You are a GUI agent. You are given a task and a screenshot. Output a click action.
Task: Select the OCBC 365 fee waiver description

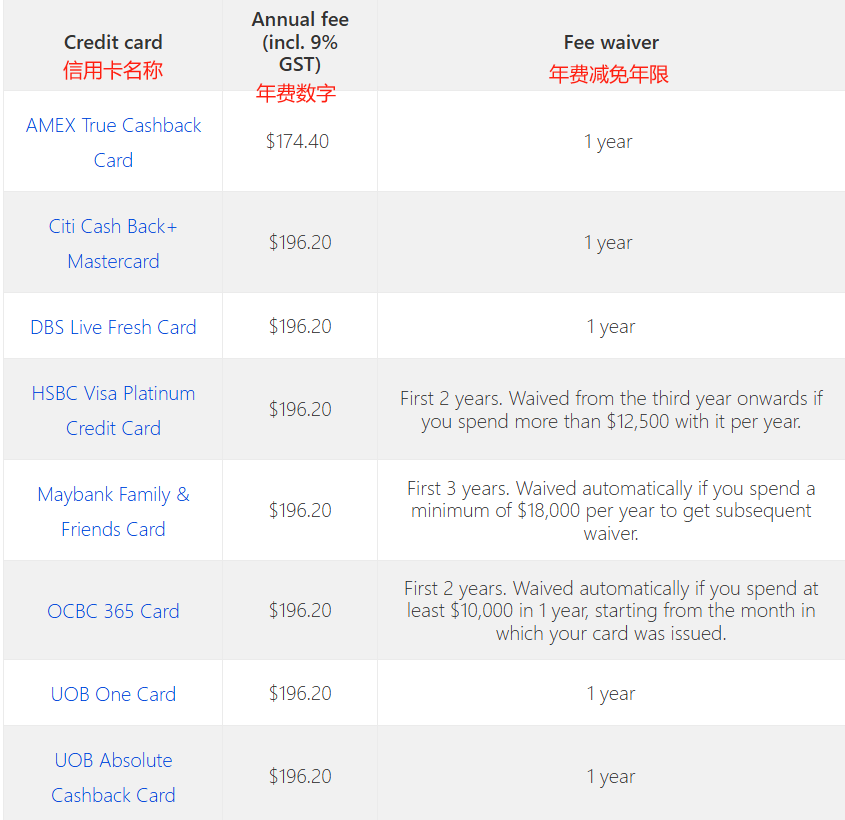[x=611, y=610]
